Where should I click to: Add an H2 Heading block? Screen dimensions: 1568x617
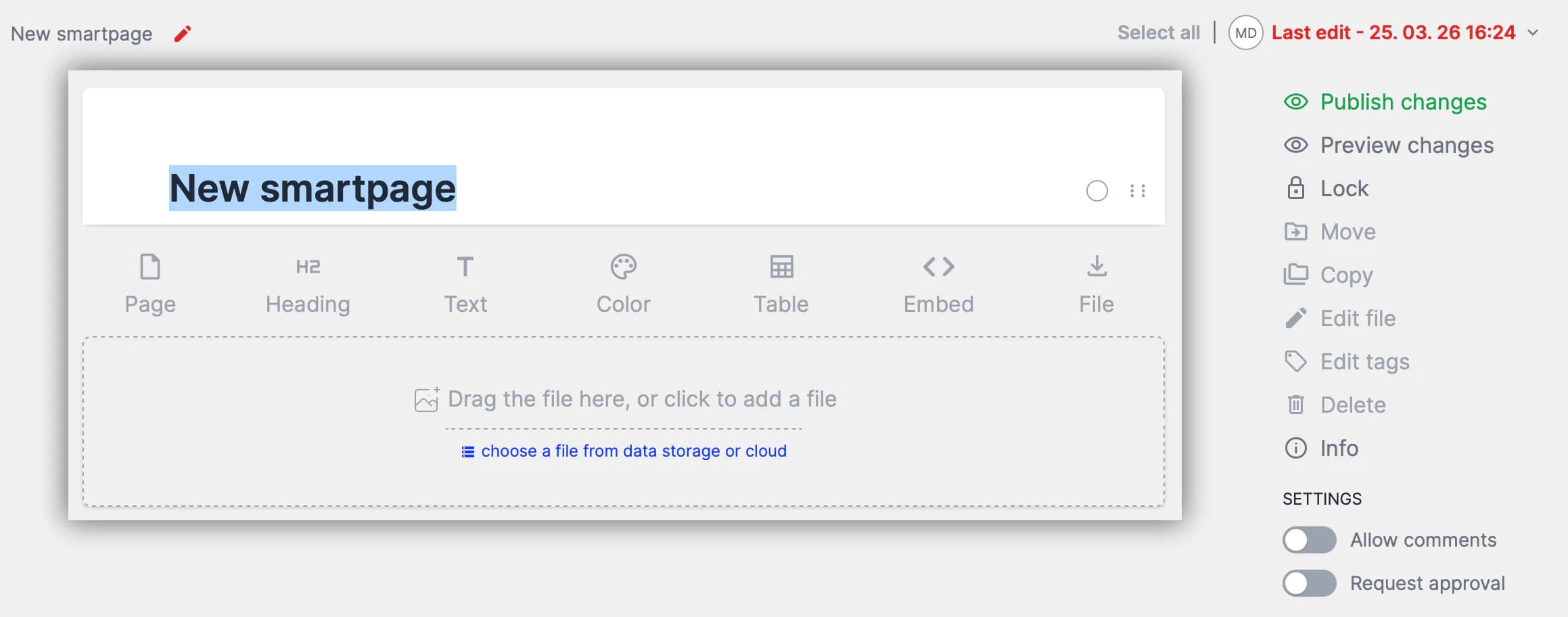308,283
